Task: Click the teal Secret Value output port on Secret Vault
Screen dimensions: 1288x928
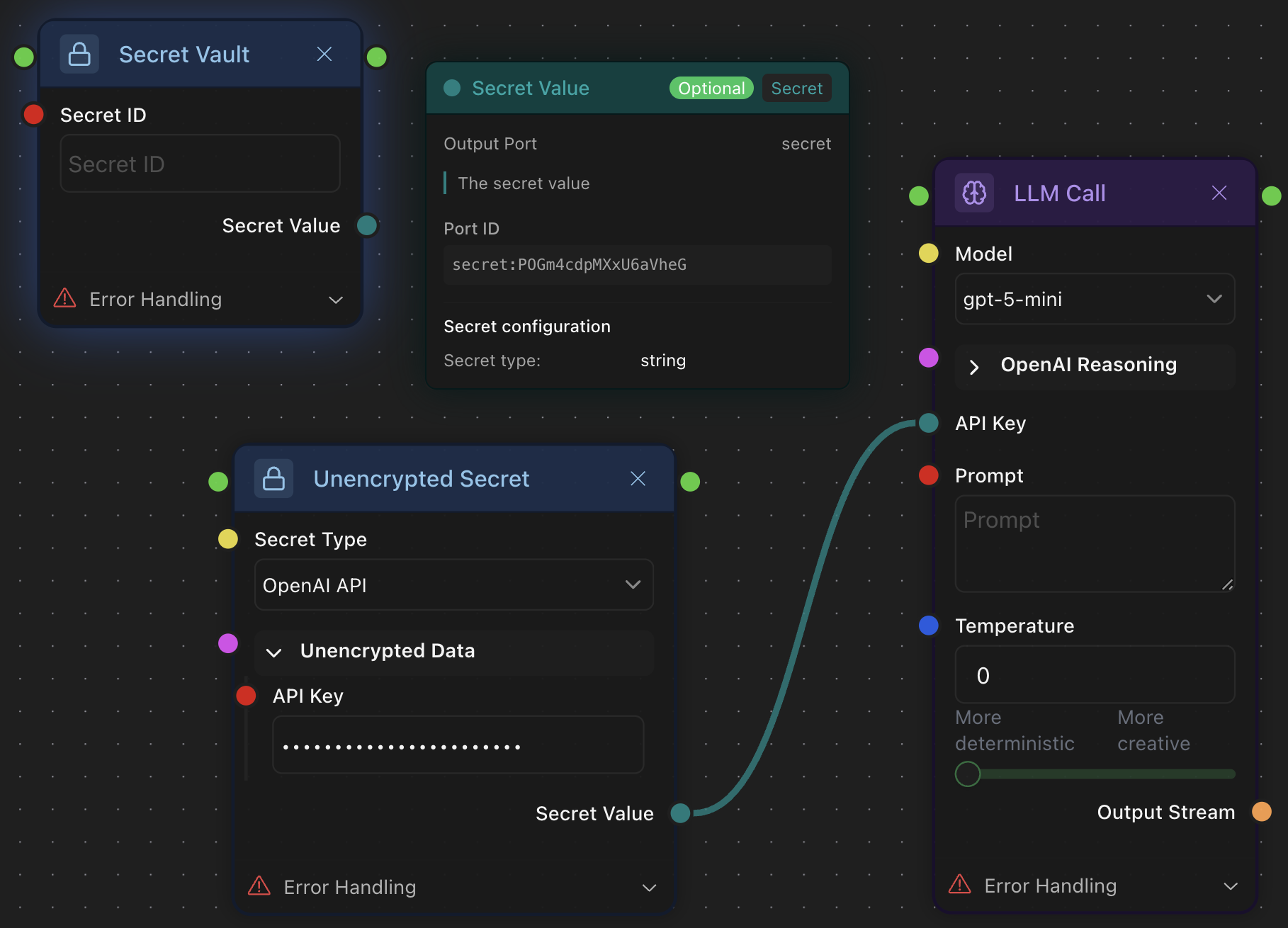Action: click(367, 225)
